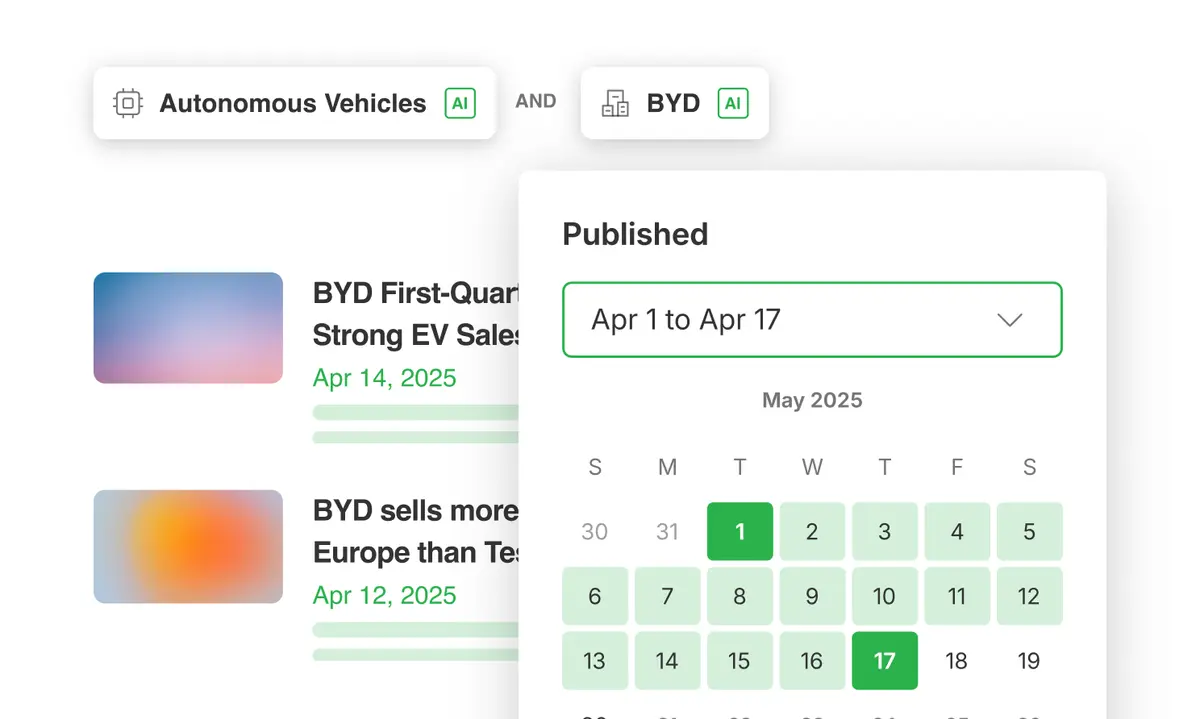
Task: Click the buildings icon beside BYD
Action: (615, 103)
